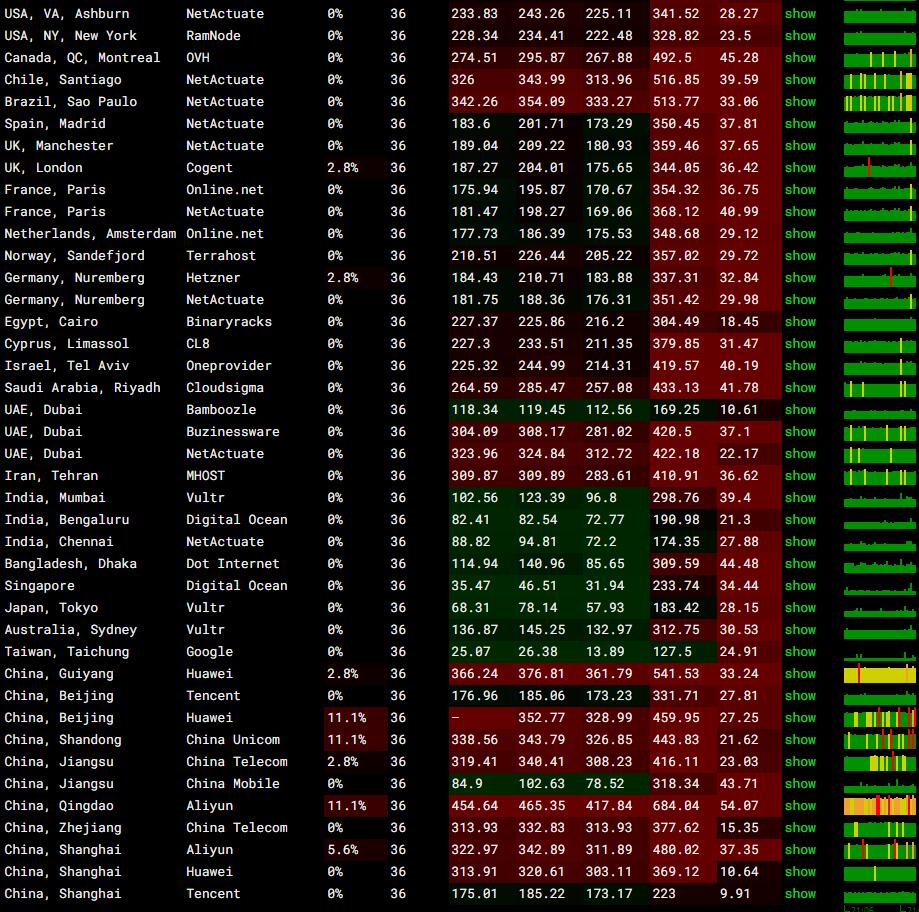The image size is (919, 912).
Task: Click 'Terrahost' provider name
Action: 221,256
